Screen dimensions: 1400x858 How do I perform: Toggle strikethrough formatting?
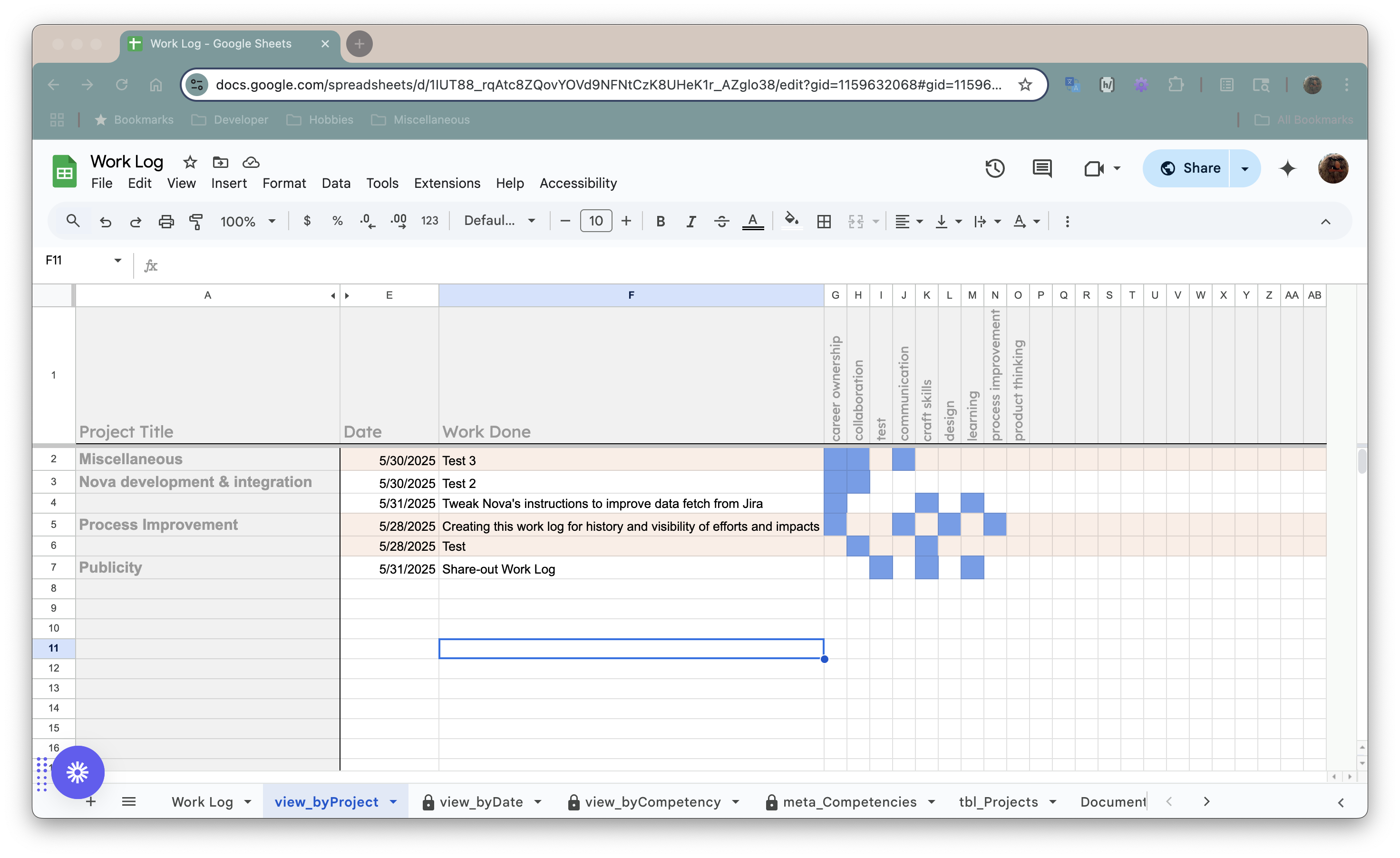(721, 221)
